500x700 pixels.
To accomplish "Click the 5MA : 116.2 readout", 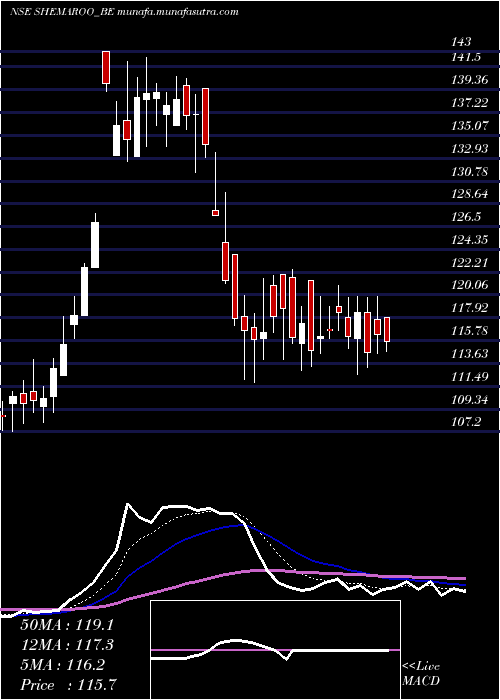I will pos(63,665).
